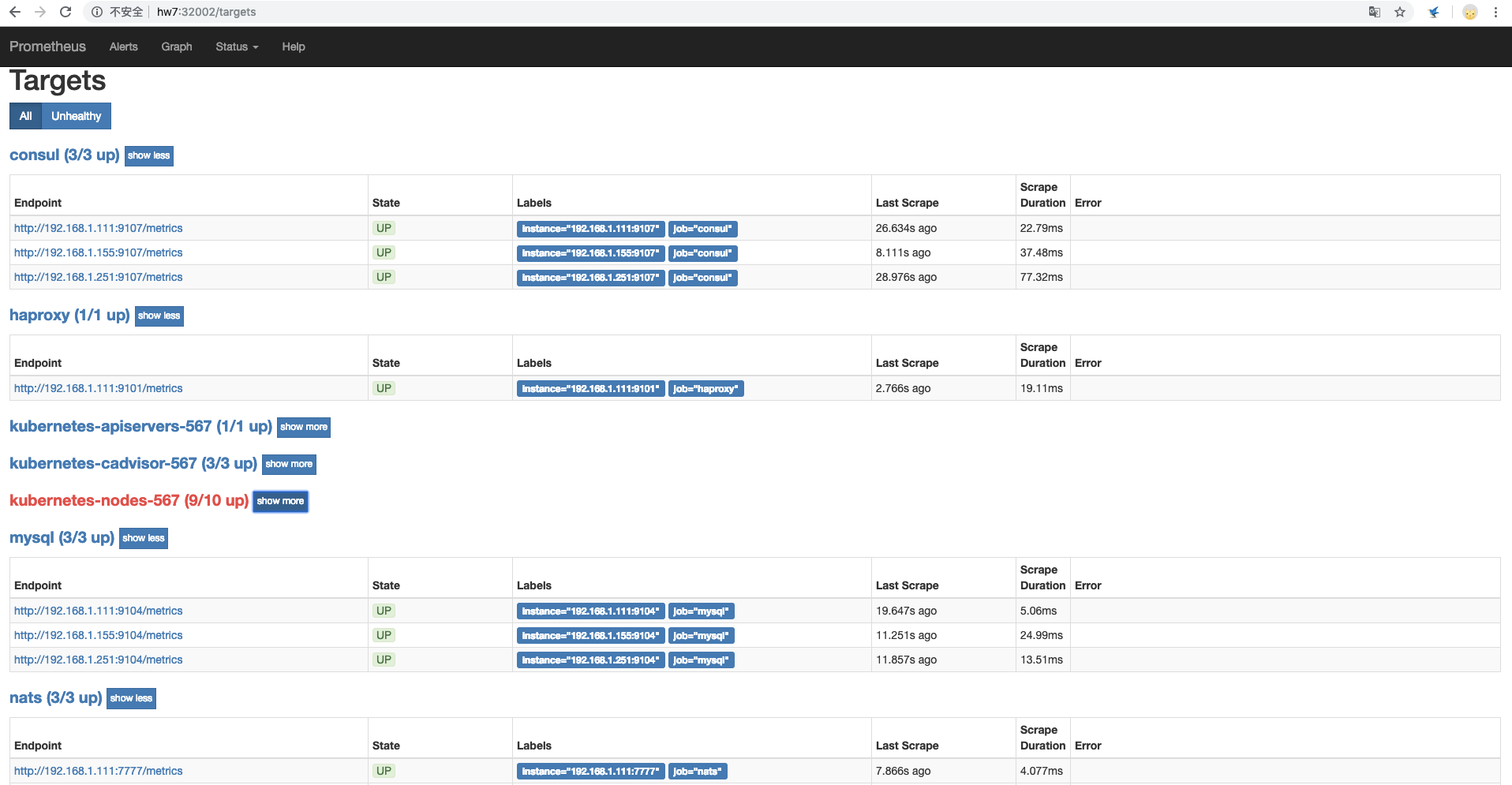
Task: Click the job="haproxy" label badge
Action: coord(705,389)
